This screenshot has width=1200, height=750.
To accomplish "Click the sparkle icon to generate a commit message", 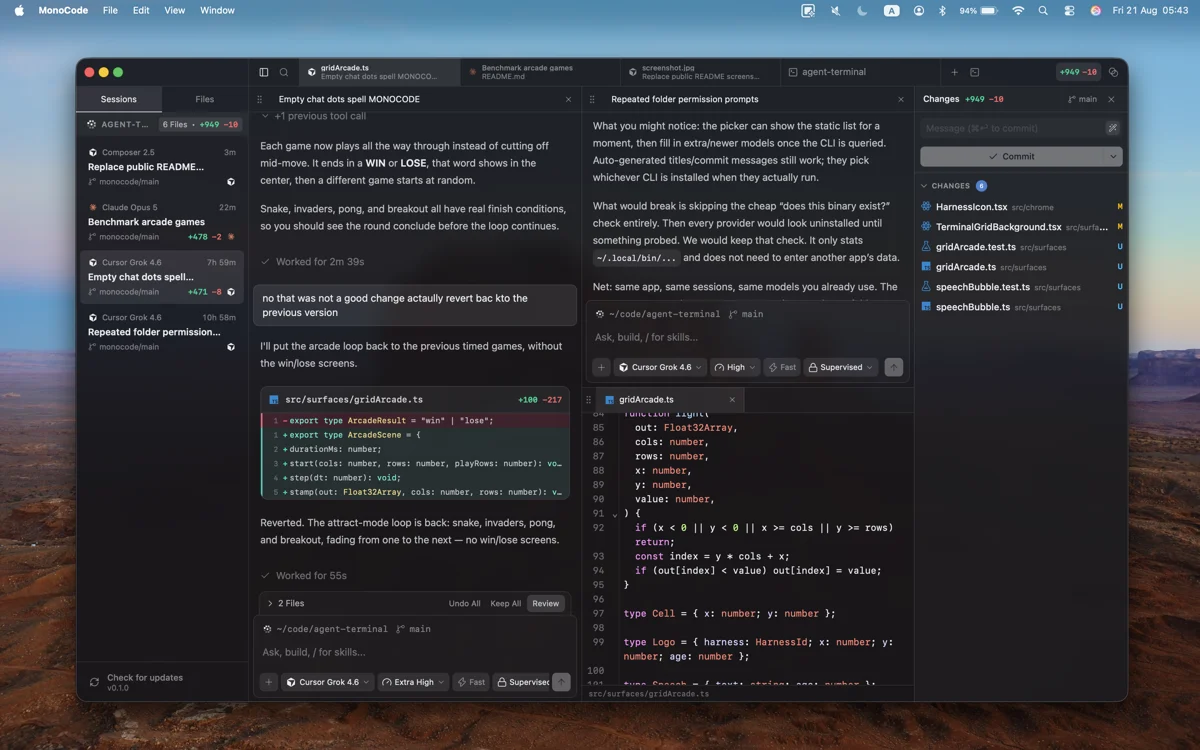I will point(1112,128).
